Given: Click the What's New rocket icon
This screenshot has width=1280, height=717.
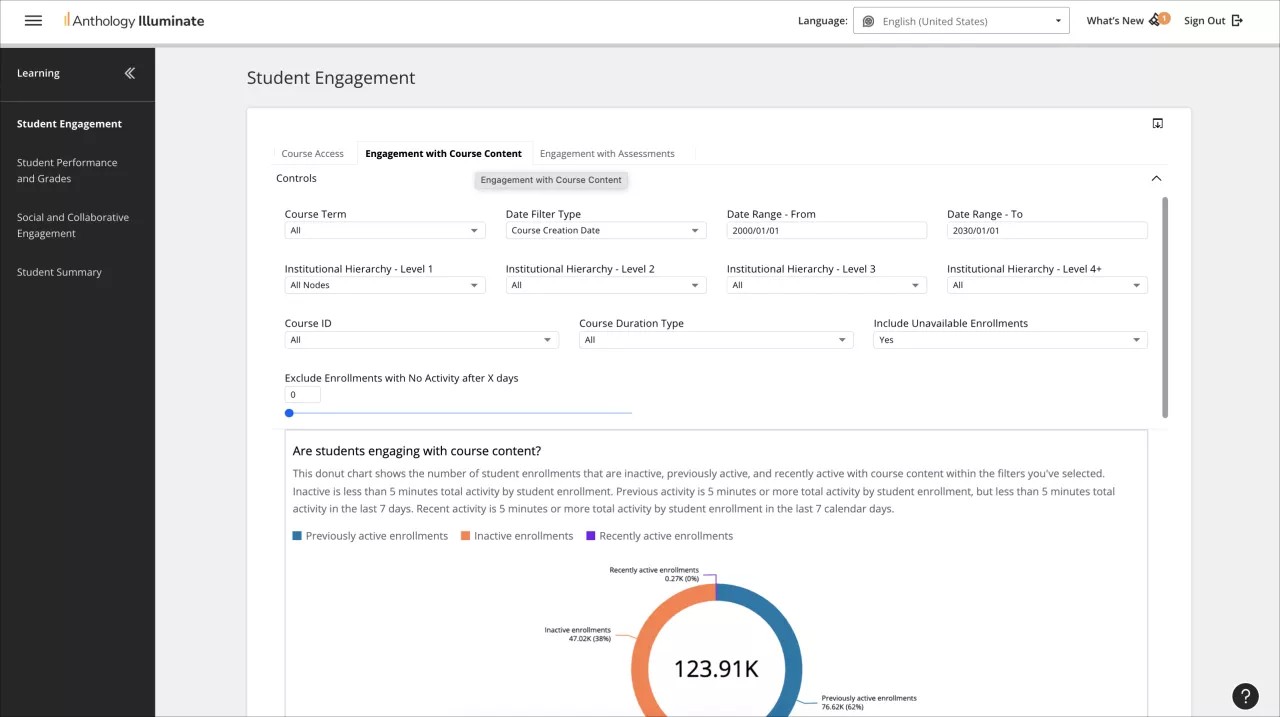Looking at the screenshot, I should 1156,20.
